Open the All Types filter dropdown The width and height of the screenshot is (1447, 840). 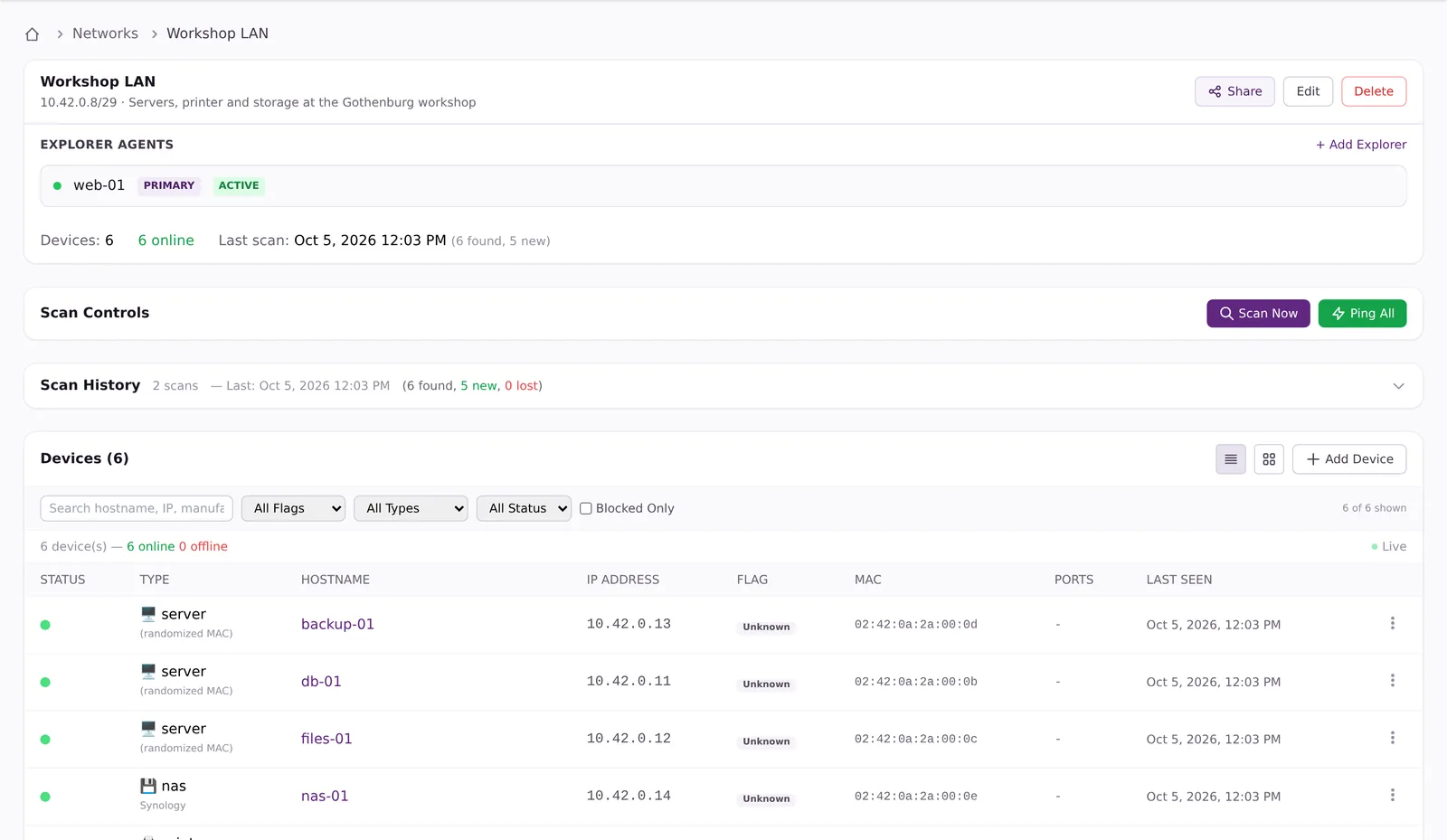pyautogui.click(x=411, y=508)
